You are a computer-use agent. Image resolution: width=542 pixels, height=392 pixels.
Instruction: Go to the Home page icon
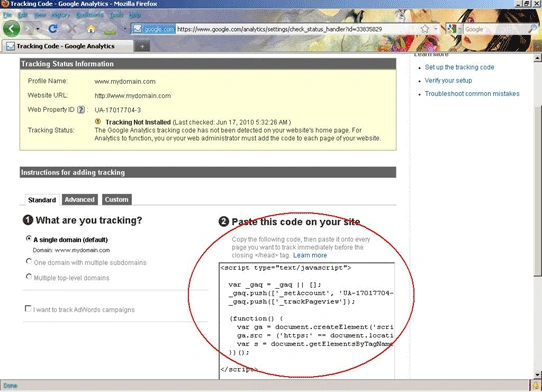[91, 29]
